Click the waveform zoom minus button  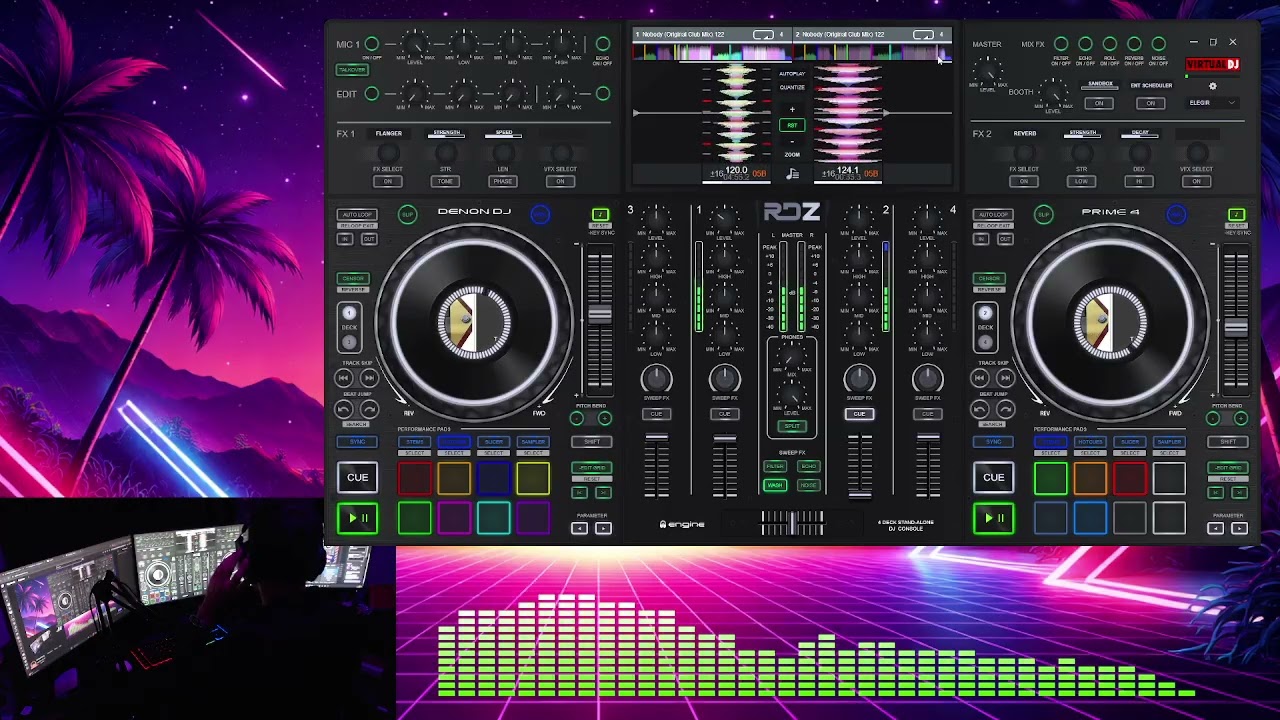pyautogui.click(x=792, y=141)
